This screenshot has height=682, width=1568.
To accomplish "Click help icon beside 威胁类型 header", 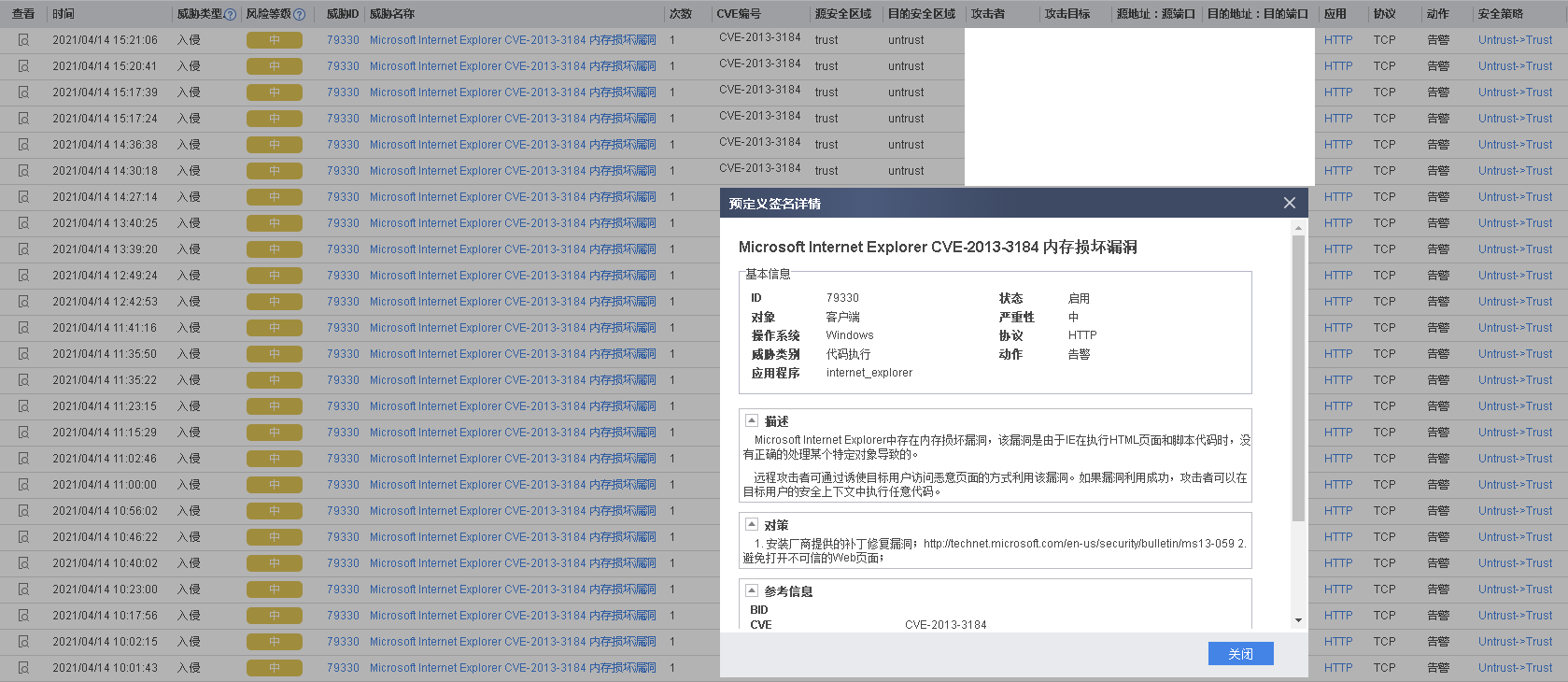I will [x=231, y=14].
